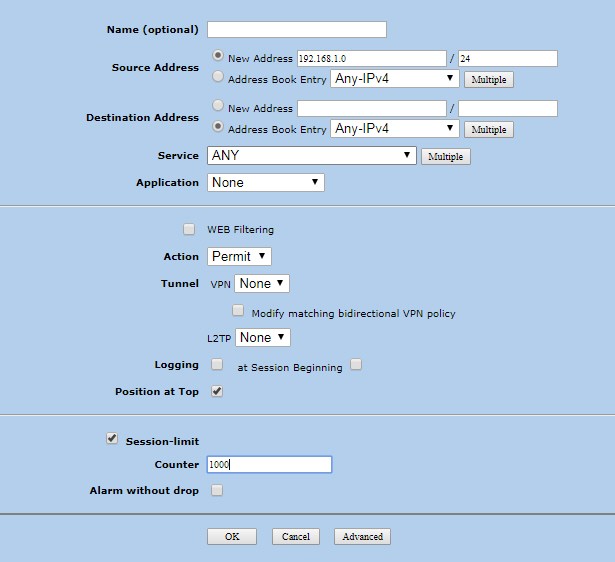Click the empty Destination netmask field
The image size is (615, 562).
[x=508, y=108]
